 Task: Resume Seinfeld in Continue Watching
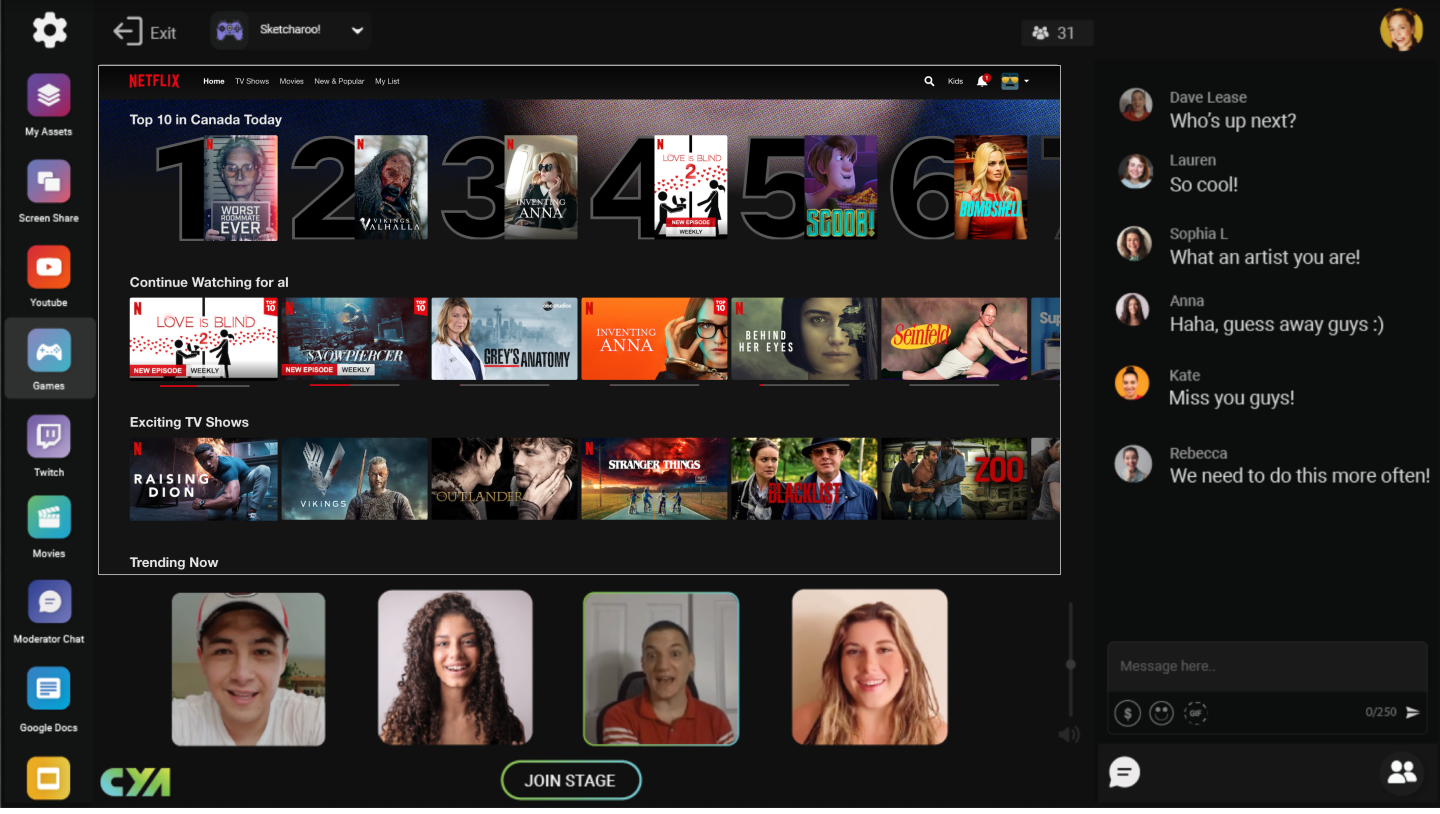955,338
